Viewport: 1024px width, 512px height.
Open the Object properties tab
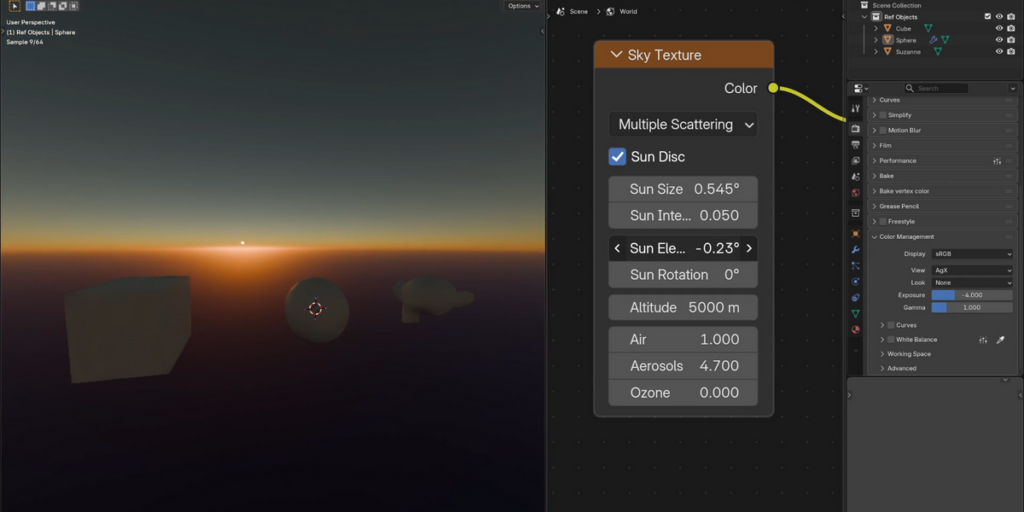856,234
